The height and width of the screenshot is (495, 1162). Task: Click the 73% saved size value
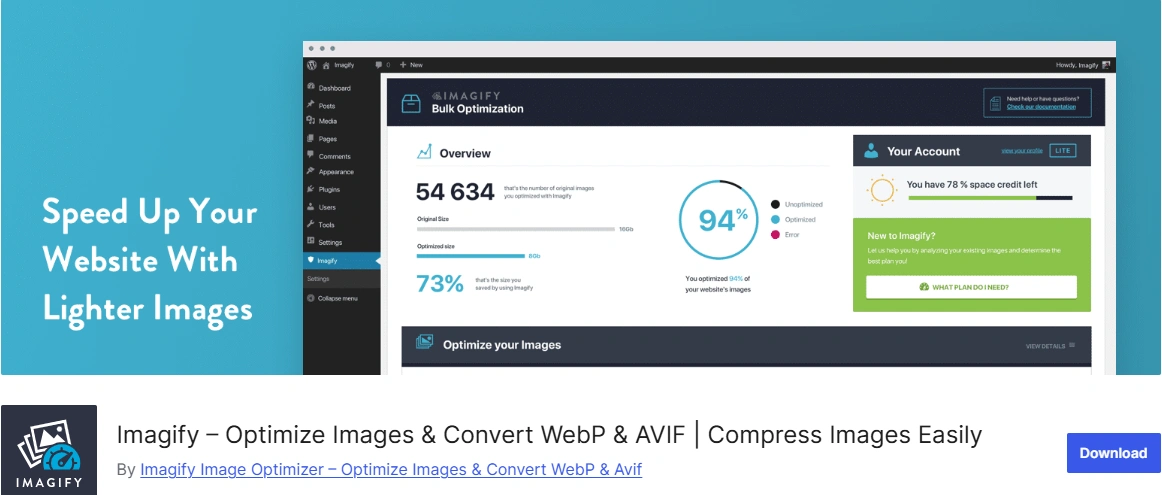pyautogui.click(x=439, y=284)
